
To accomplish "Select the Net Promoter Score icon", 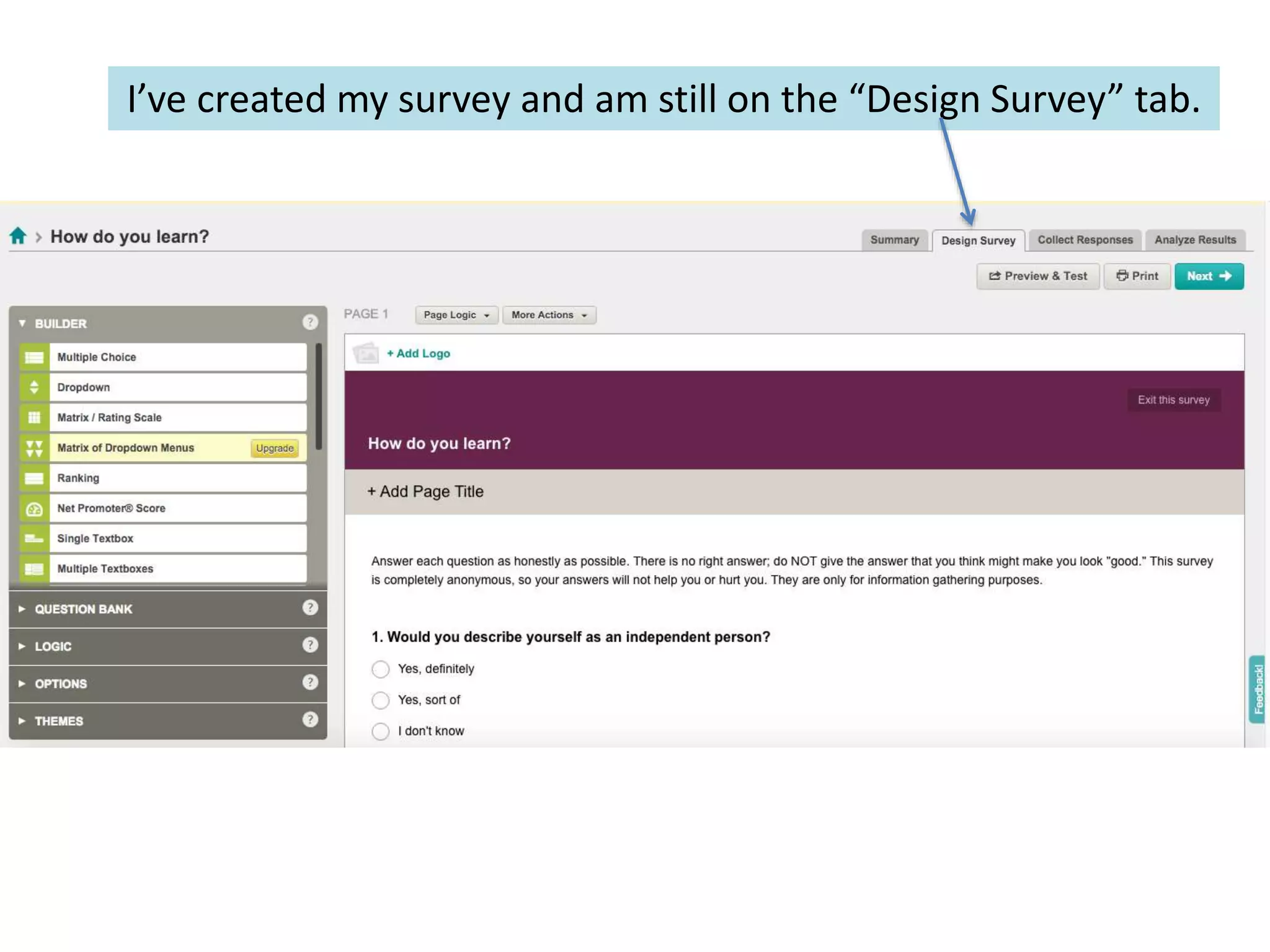I will [34, 509].
